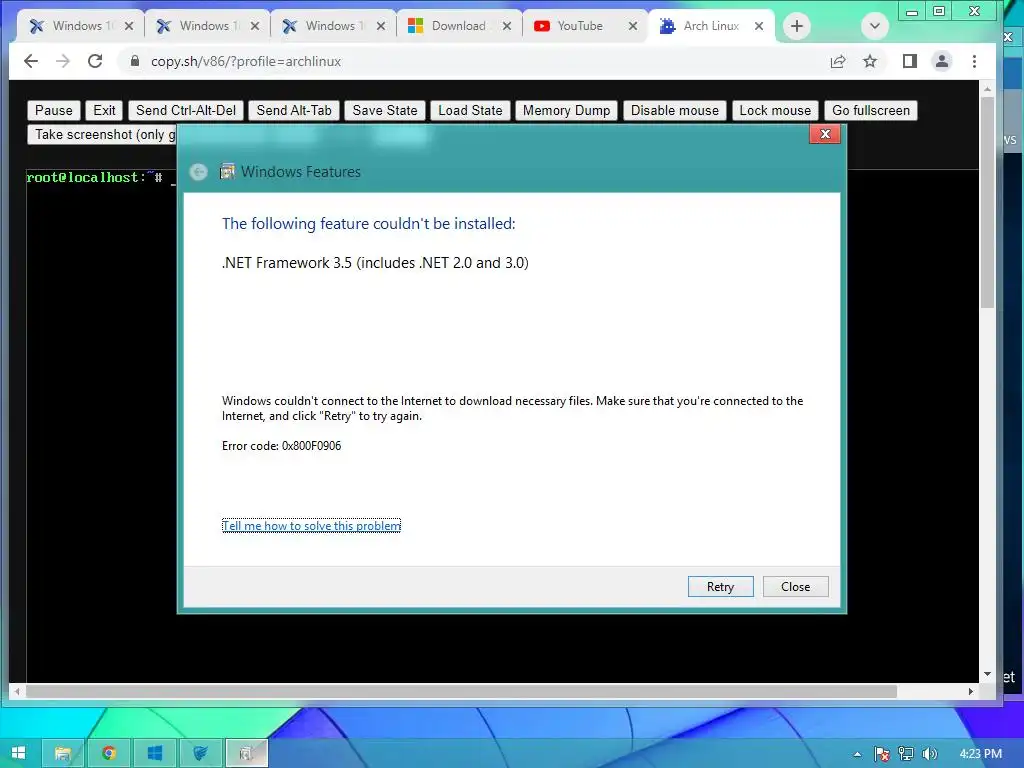Viewport: 1024px width, 768px height.
Task: Click the shield taskbar icon
Action: (x=200, y=753)
